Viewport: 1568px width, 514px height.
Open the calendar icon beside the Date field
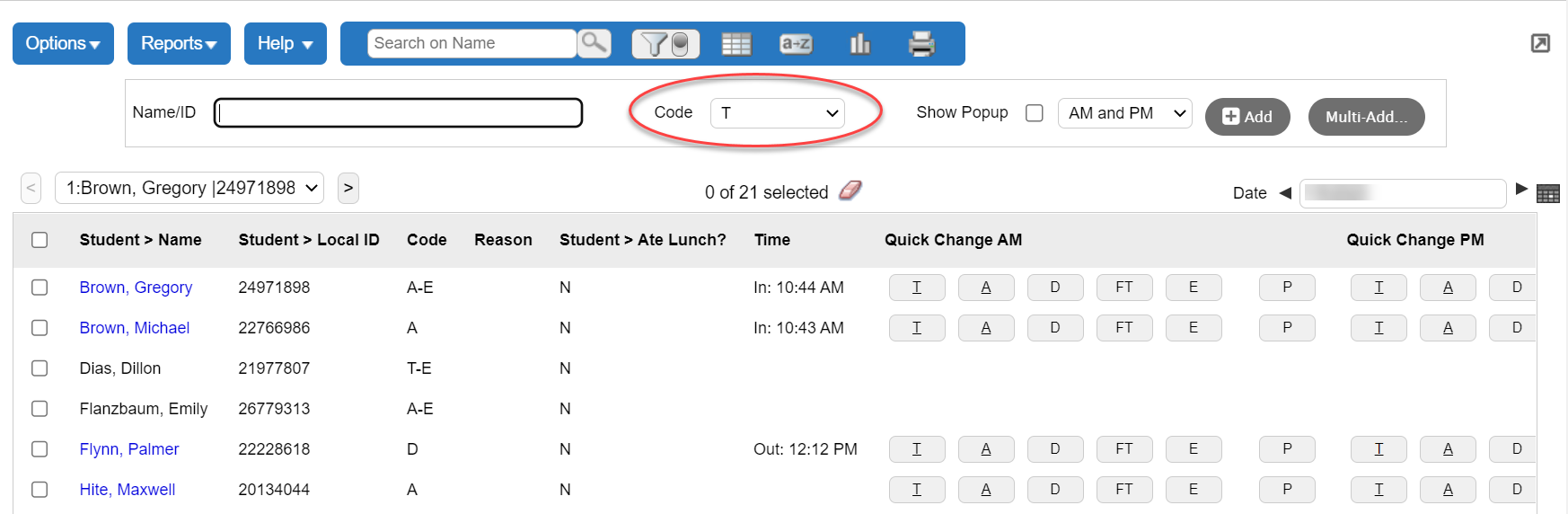point(1547,193)
